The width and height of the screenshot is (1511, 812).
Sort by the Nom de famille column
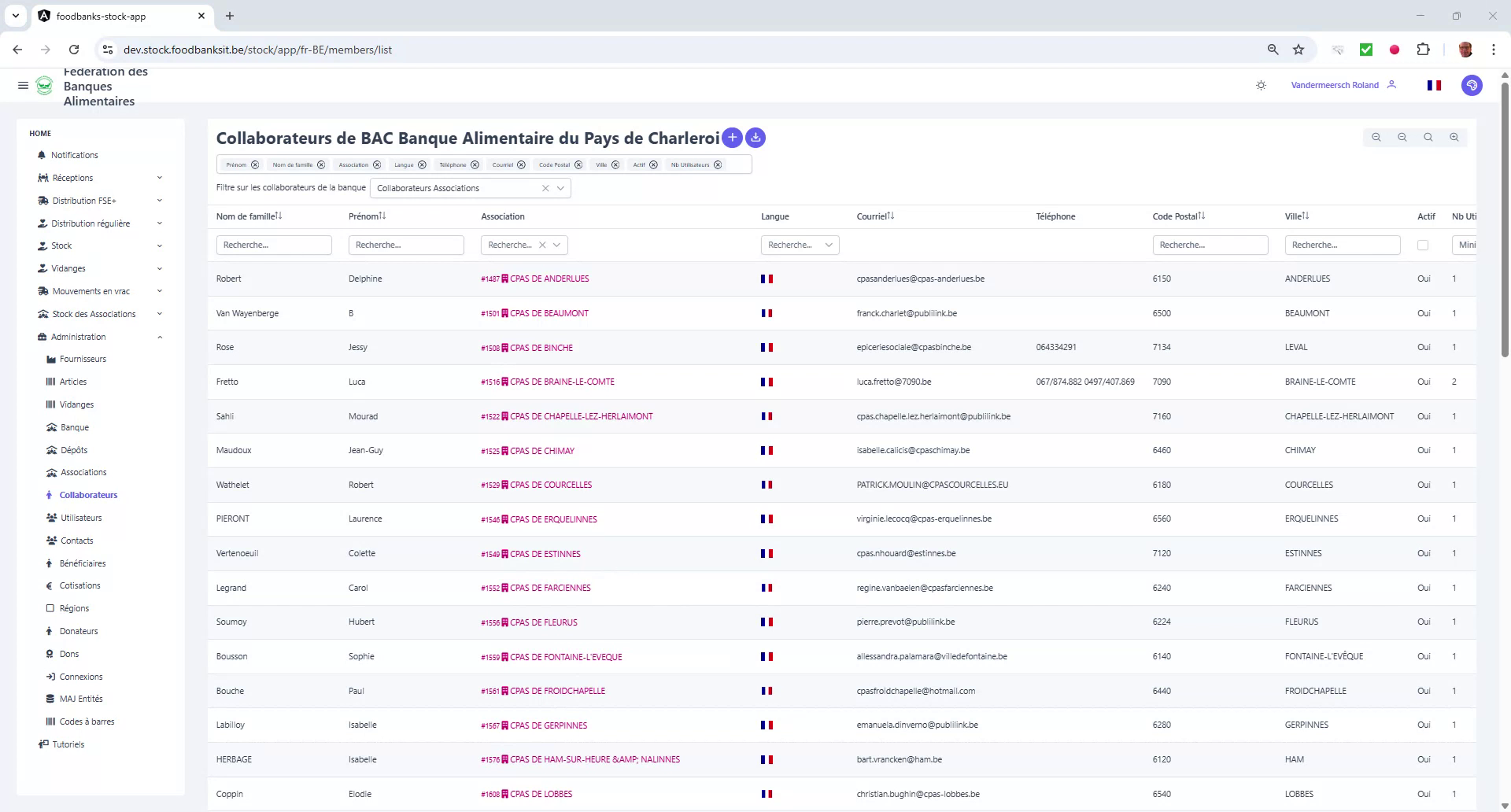(276, 216)
